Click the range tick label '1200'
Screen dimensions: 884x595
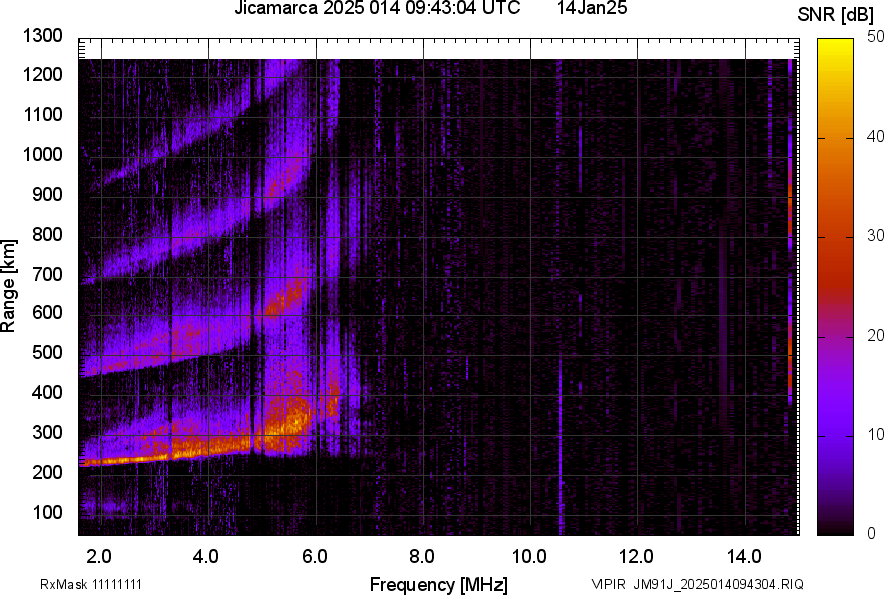point(42,74)
